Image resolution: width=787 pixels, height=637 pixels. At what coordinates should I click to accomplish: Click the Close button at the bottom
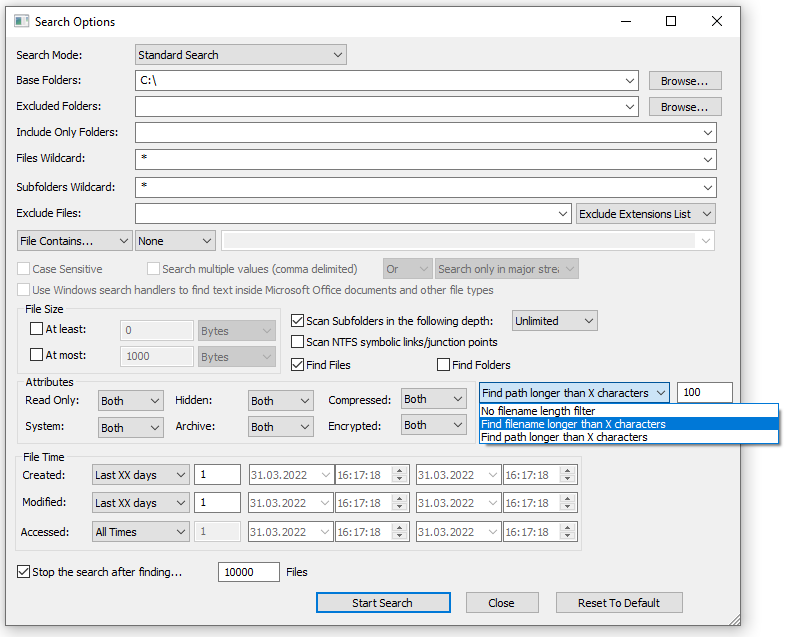click(501, 603)
